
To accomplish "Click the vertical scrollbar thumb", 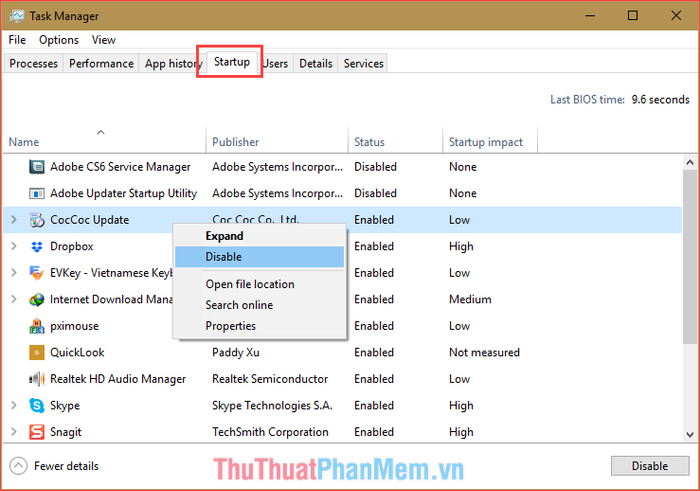I will 690,256.
